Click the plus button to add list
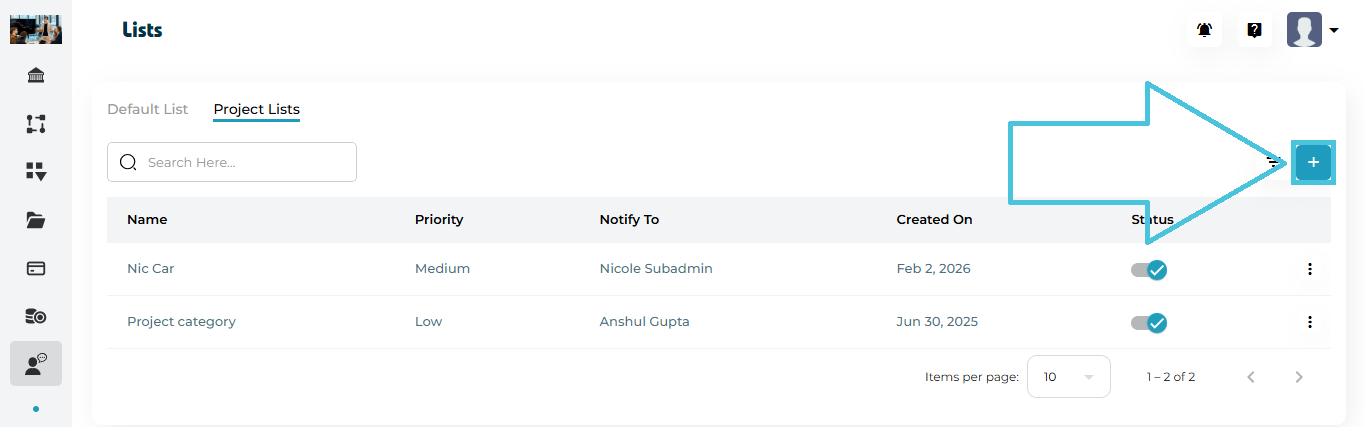This screenshot has height=427, width=1364. pos(1313,162)
